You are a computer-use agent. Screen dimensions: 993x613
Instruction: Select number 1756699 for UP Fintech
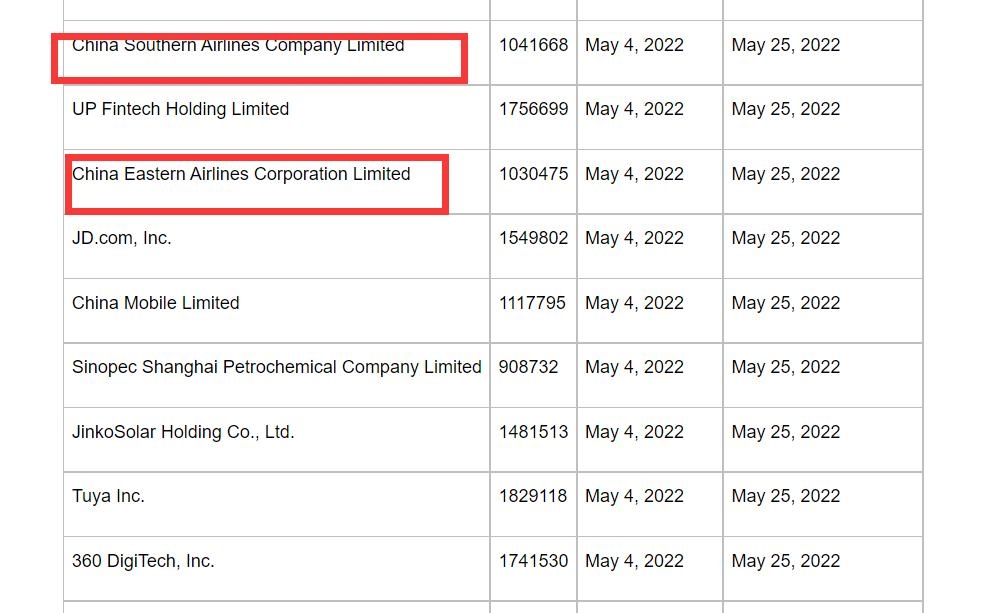coord(533,109)
